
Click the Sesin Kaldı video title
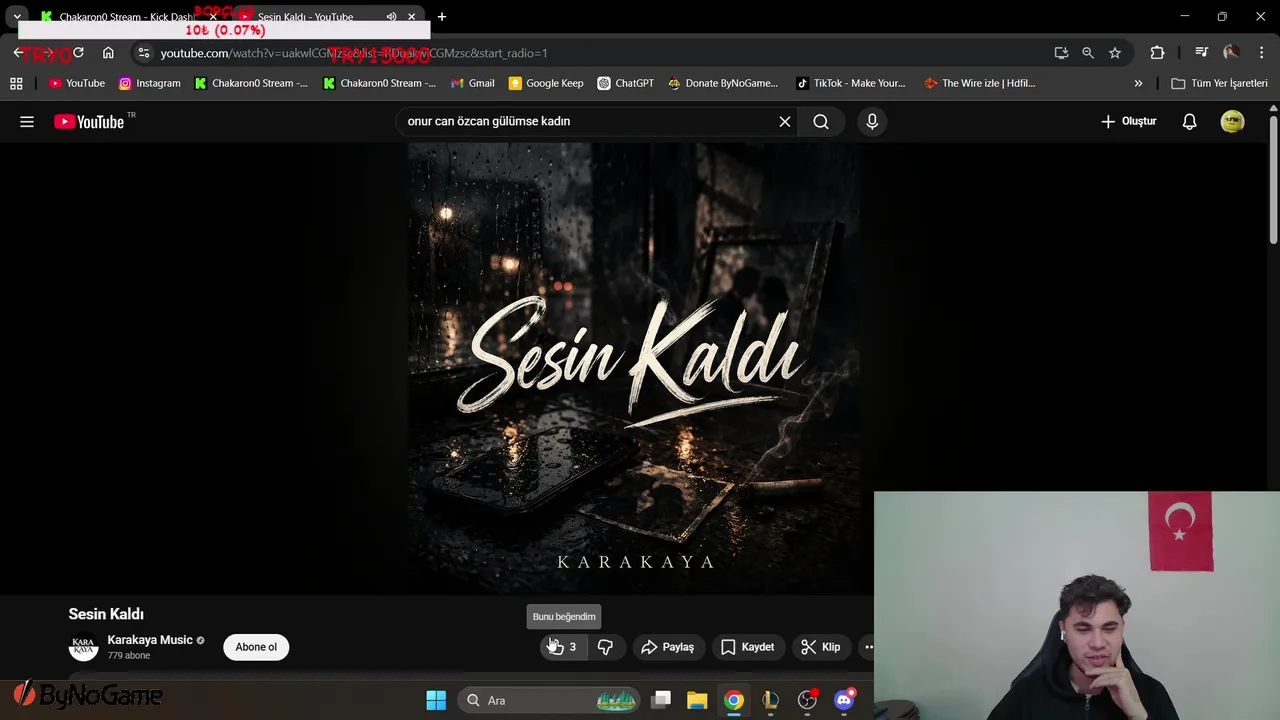[x=106, y=614]
